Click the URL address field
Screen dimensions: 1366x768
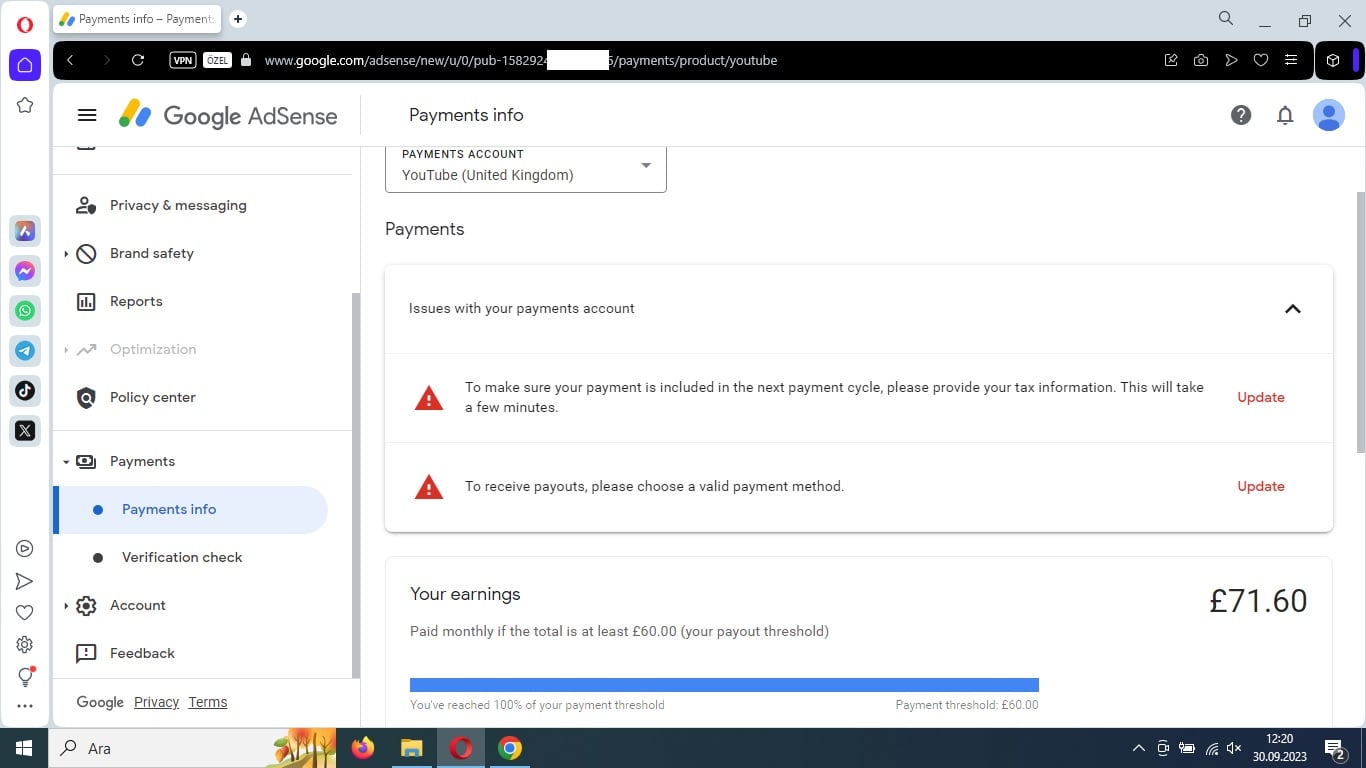point(520,60)
